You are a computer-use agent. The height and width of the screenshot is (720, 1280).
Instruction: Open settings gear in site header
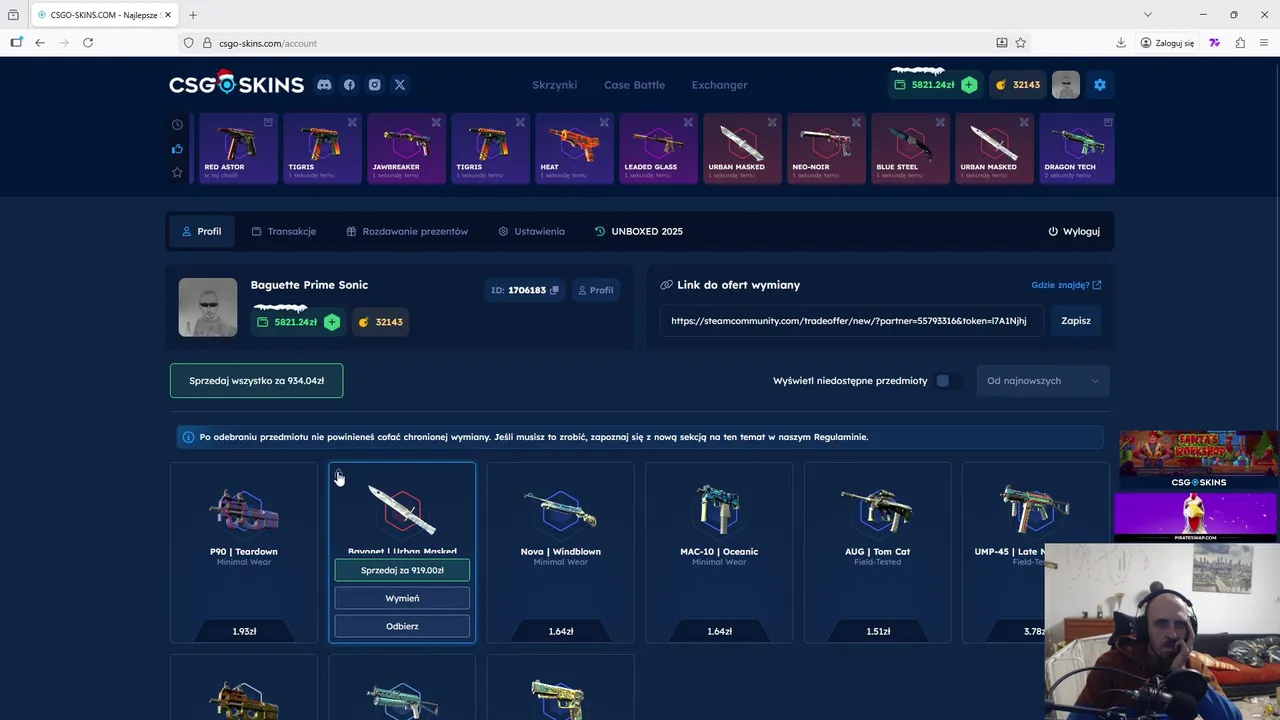(1100, 85)
